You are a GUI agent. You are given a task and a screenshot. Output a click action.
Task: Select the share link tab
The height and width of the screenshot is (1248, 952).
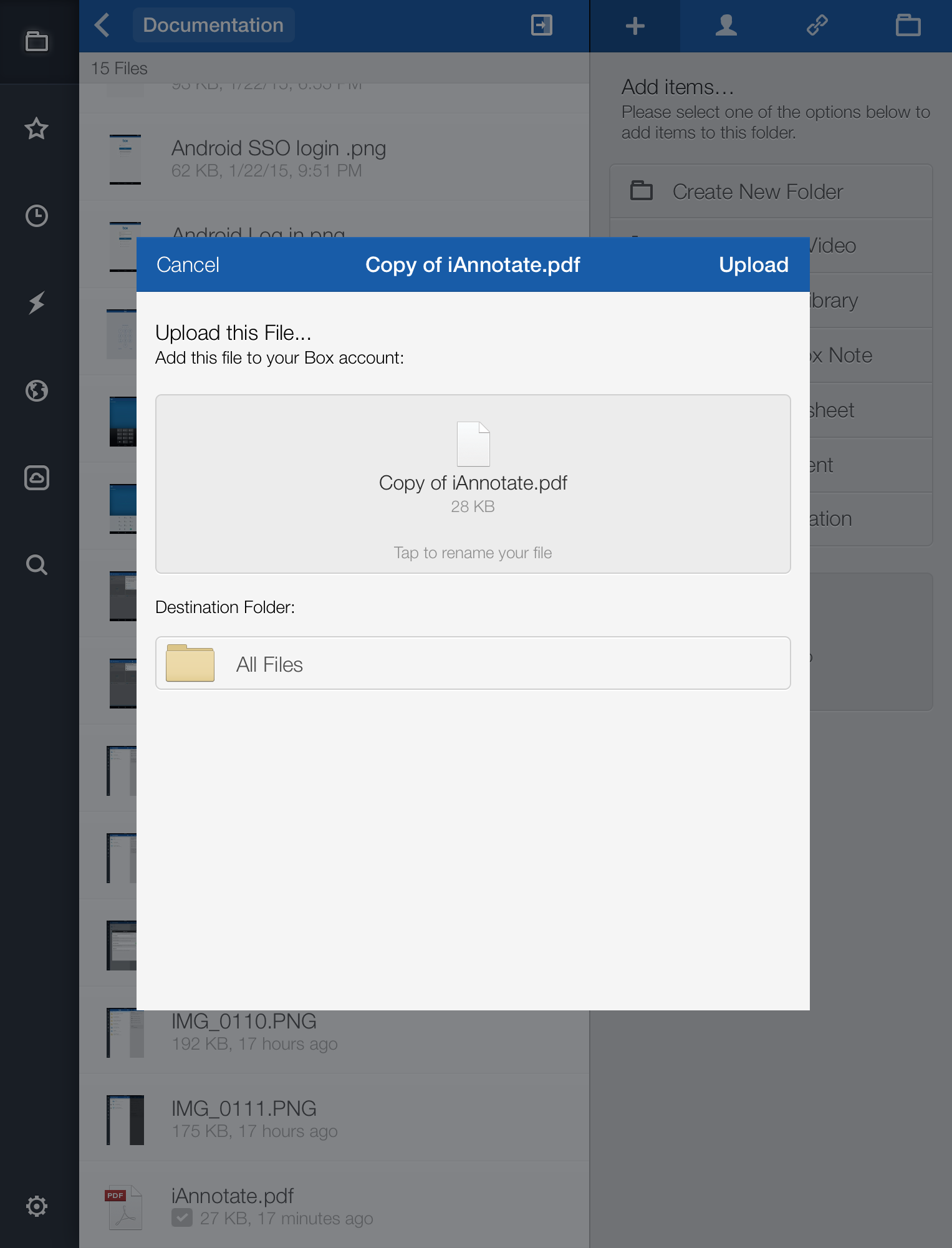817,26
